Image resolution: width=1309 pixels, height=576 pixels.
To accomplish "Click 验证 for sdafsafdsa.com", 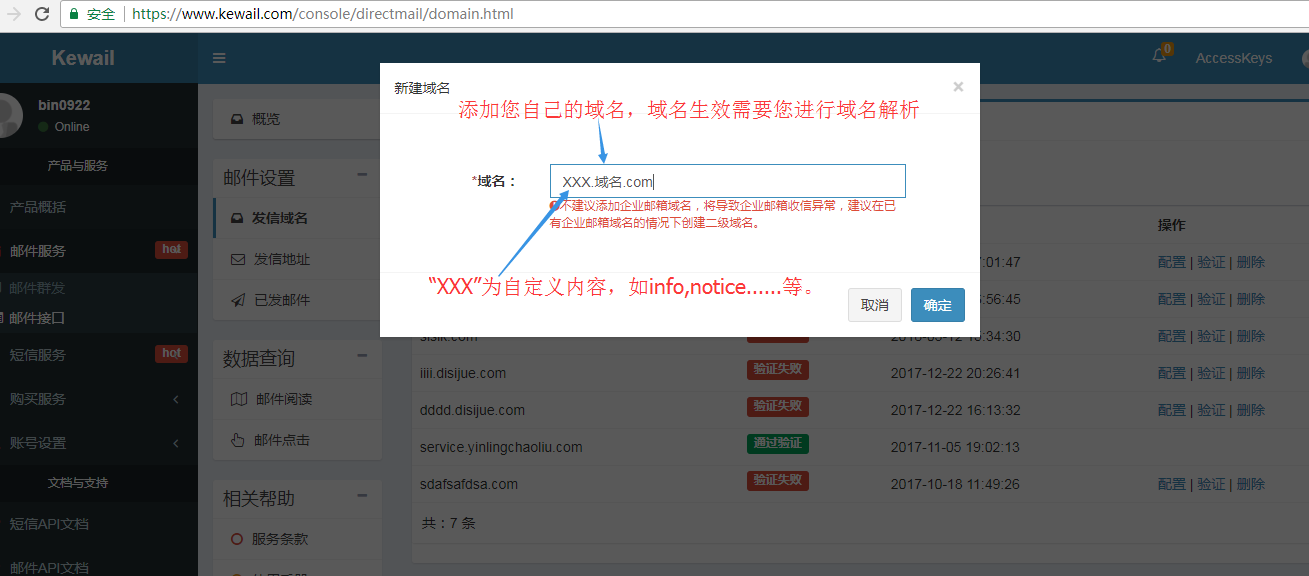I will [1211, 484].
